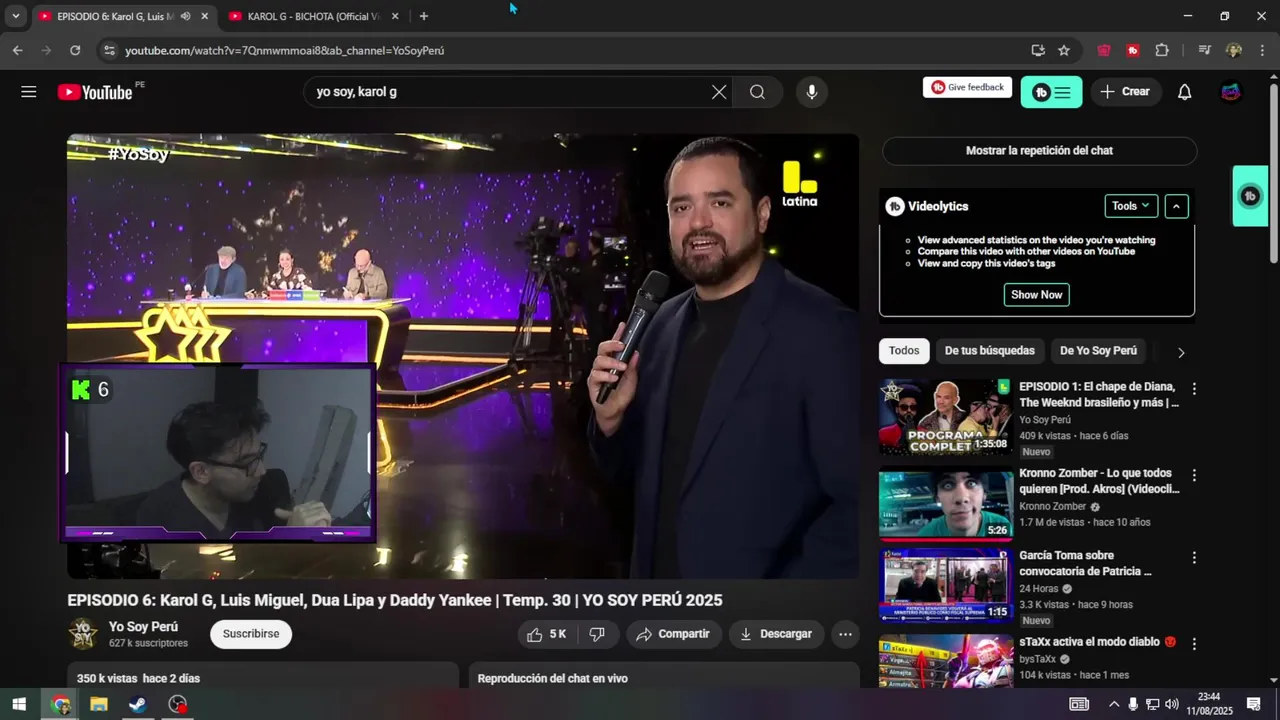Close the KAROL G - BICHOTA tab

[395, 16]
